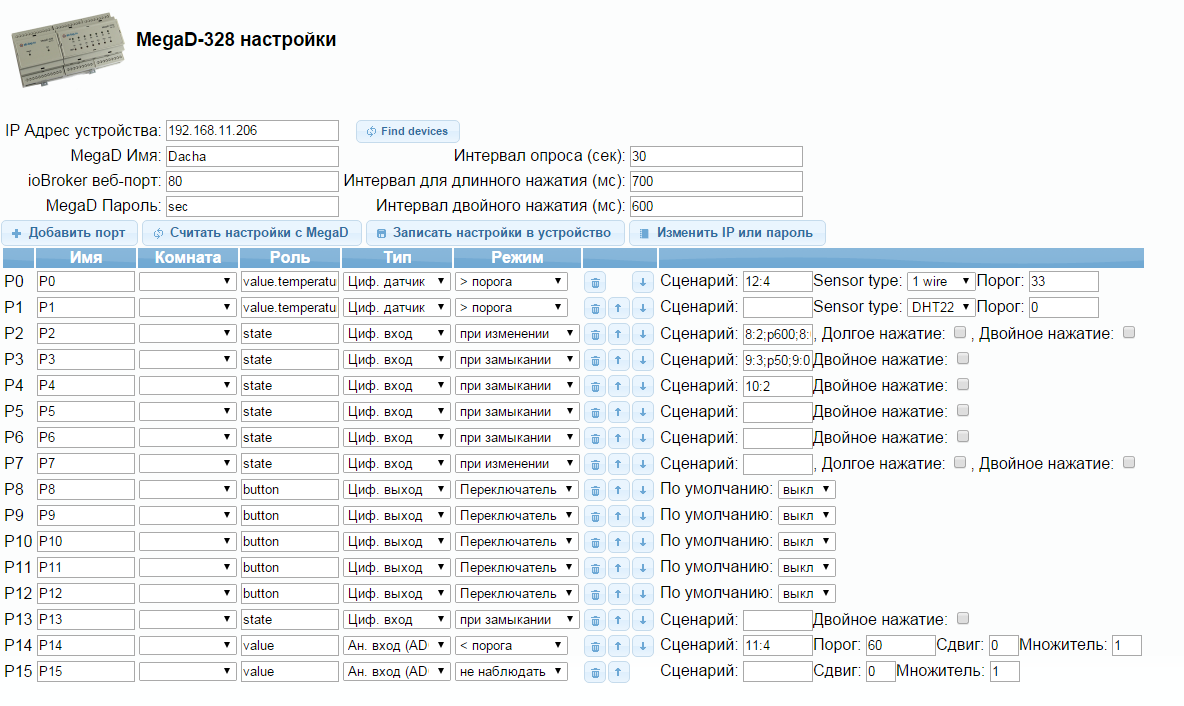Delete port P8 using trash icon

pos(595,490)
